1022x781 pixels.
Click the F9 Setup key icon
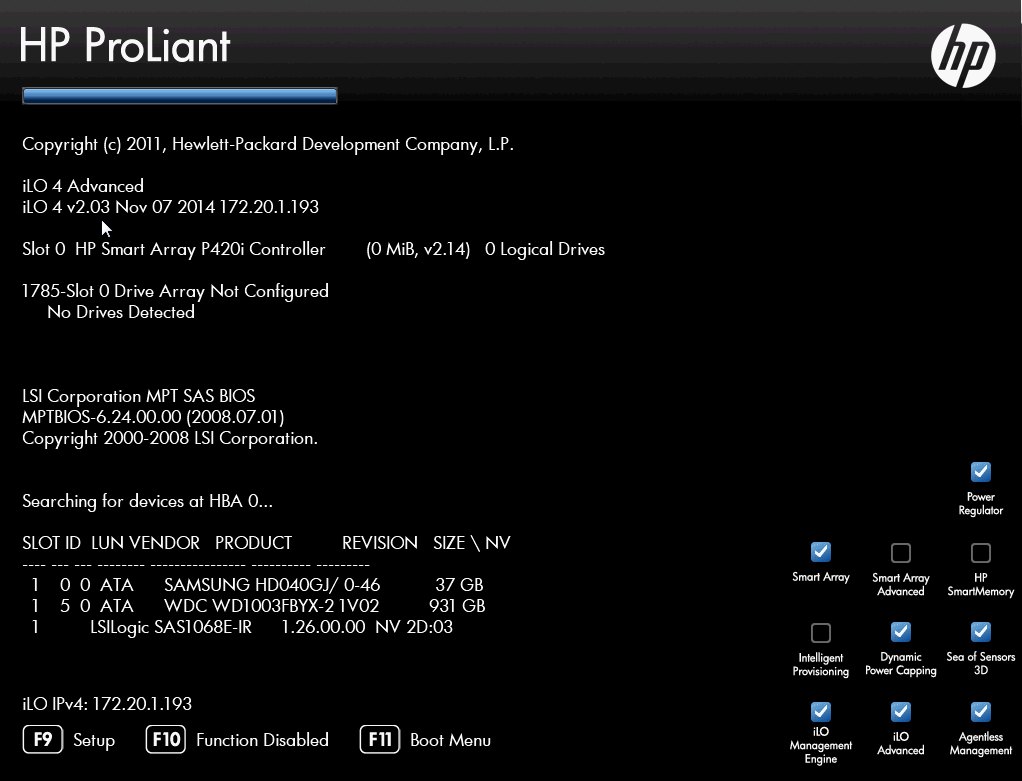[43, 739]
